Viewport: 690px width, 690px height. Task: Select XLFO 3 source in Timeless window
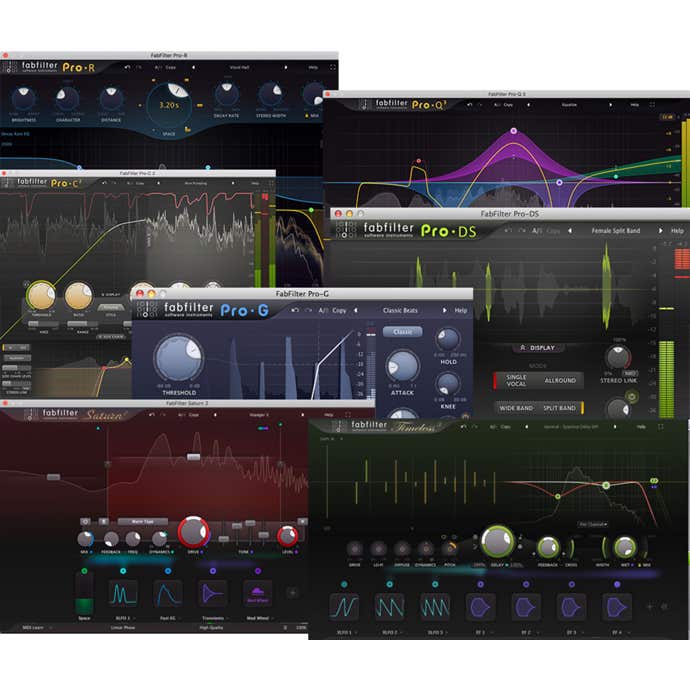pos(435,607)
